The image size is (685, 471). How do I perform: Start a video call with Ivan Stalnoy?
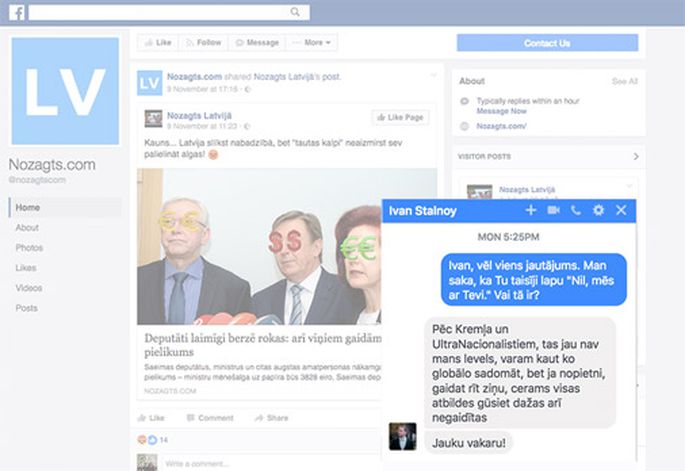(554, 210)
